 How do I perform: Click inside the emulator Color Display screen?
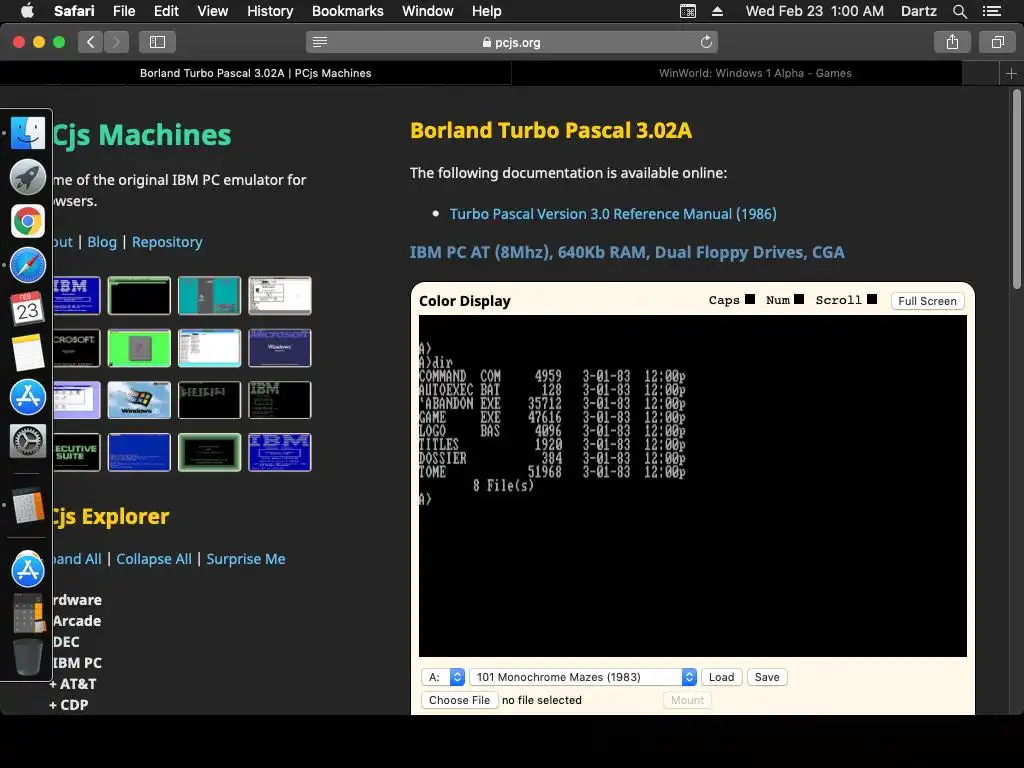692,486
